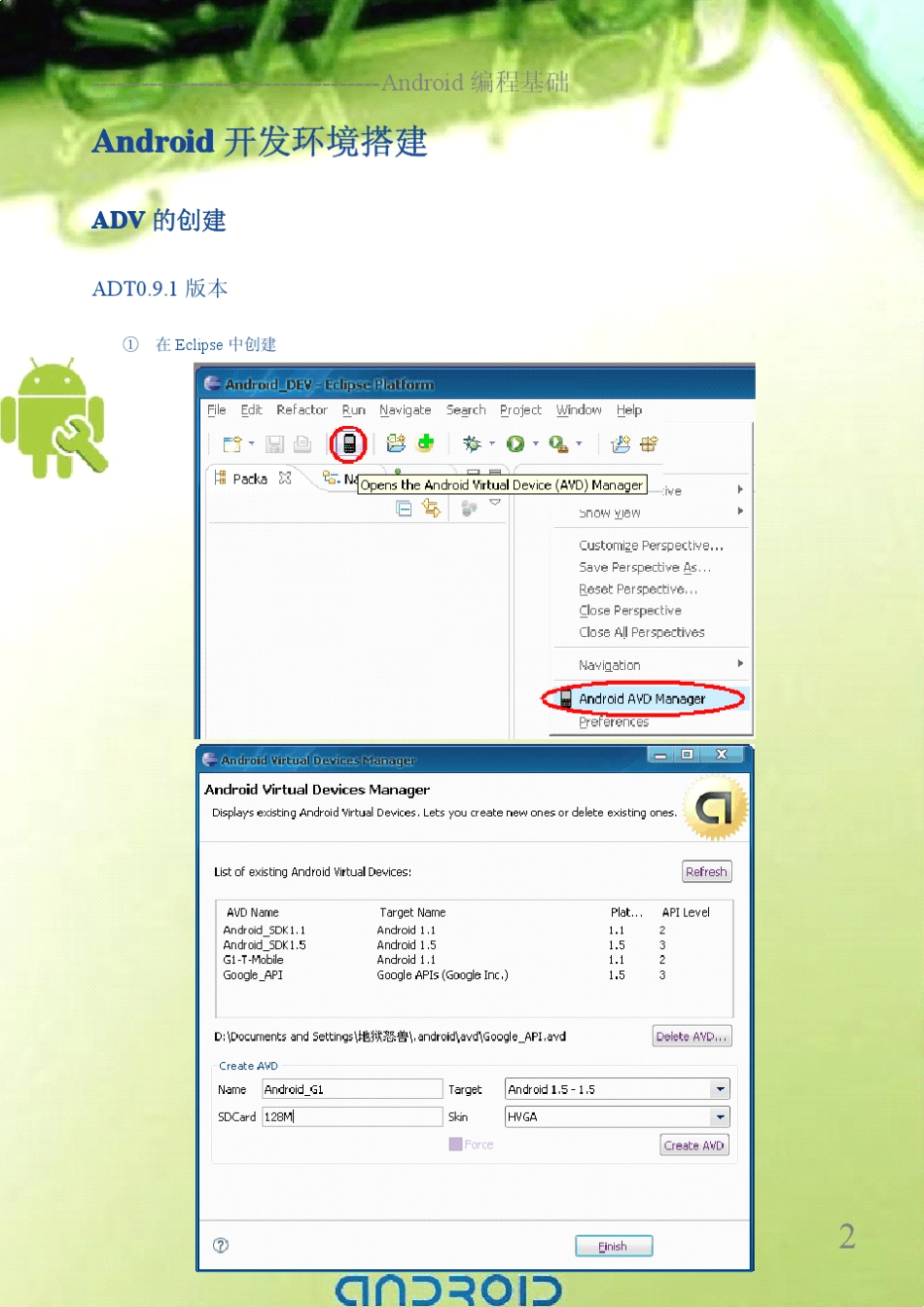Select Android AVD Manager menu entry
Viewport: 924px width, 1307px height.
[642, 699]
